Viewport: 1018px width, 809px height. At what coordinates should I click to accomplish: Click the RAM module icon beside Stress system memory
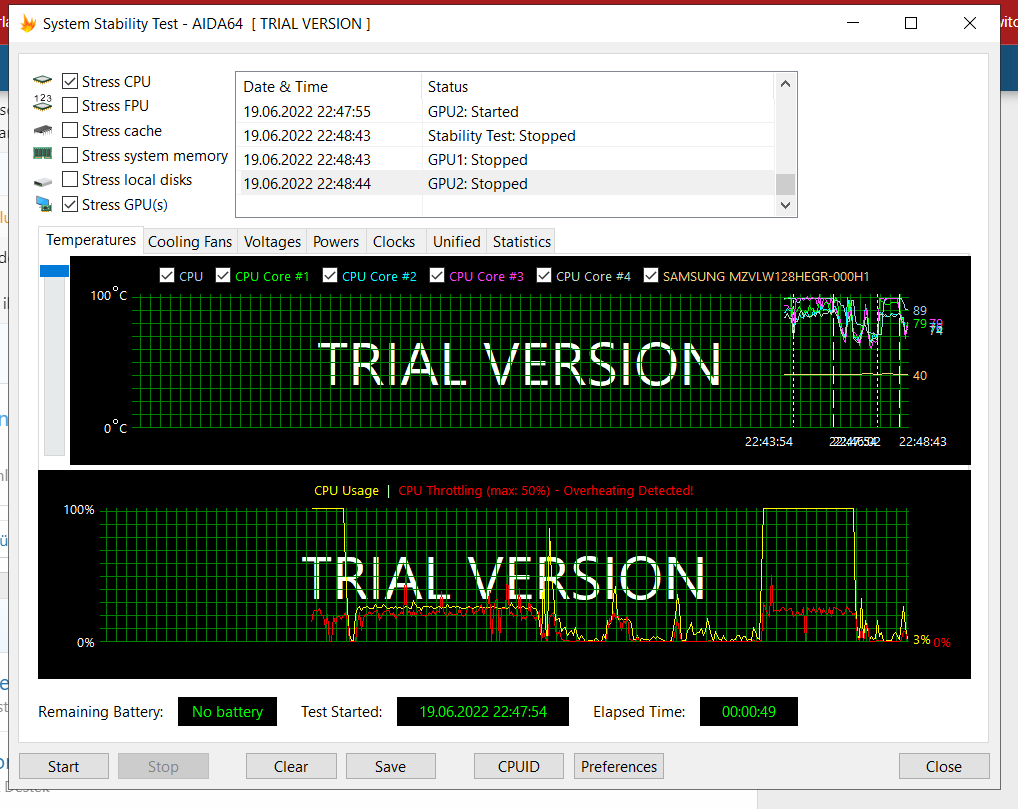[x=43, y=154]
